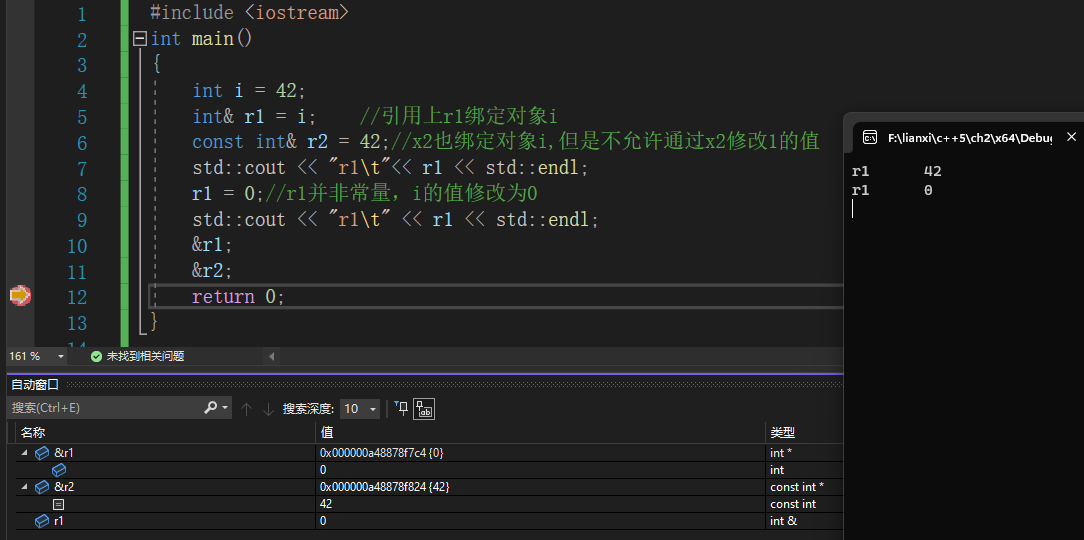This screenshot has height=540, width=1084.
Task: Click the breakpoint marker on line 12
Action: [x=20, y=296]
